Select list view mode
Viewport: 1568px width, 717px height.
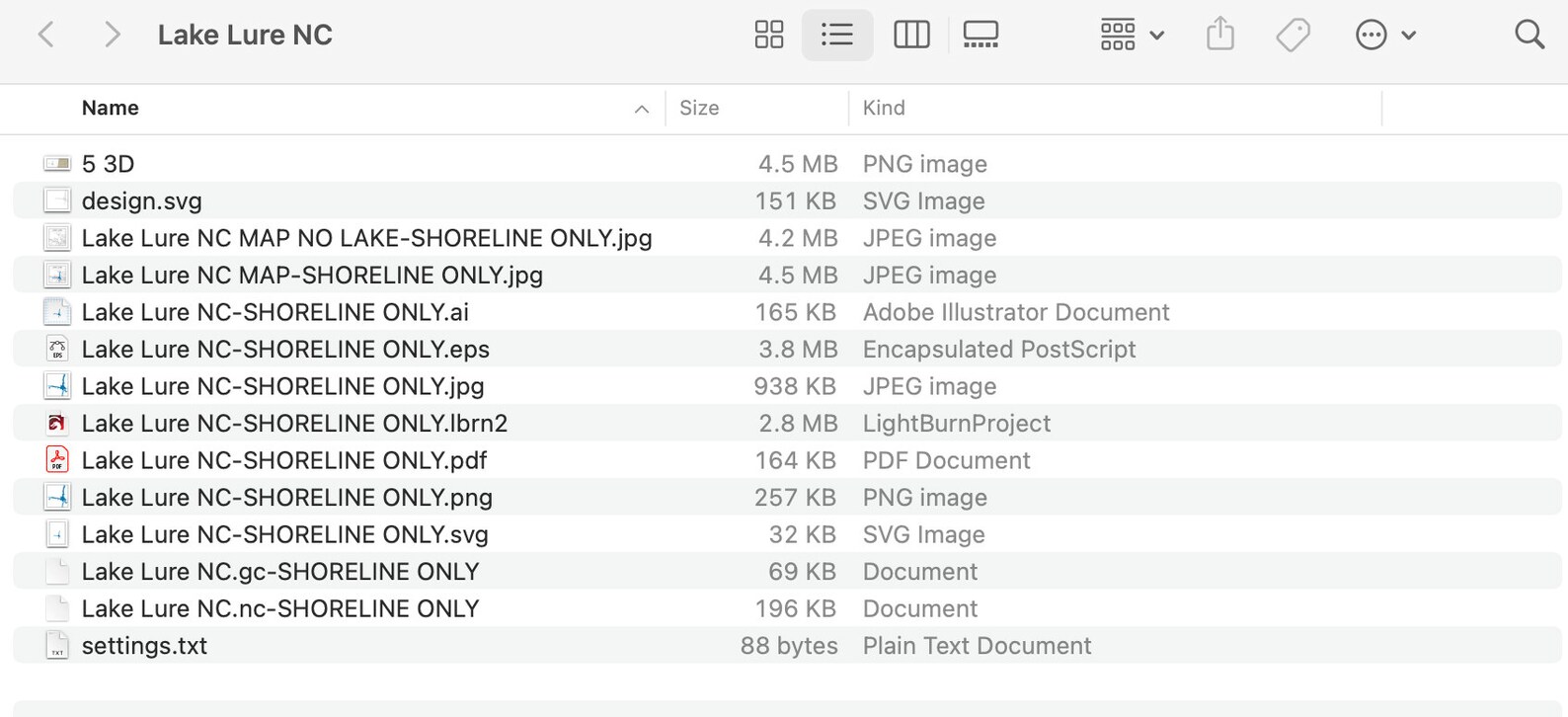tap(836, 35)
